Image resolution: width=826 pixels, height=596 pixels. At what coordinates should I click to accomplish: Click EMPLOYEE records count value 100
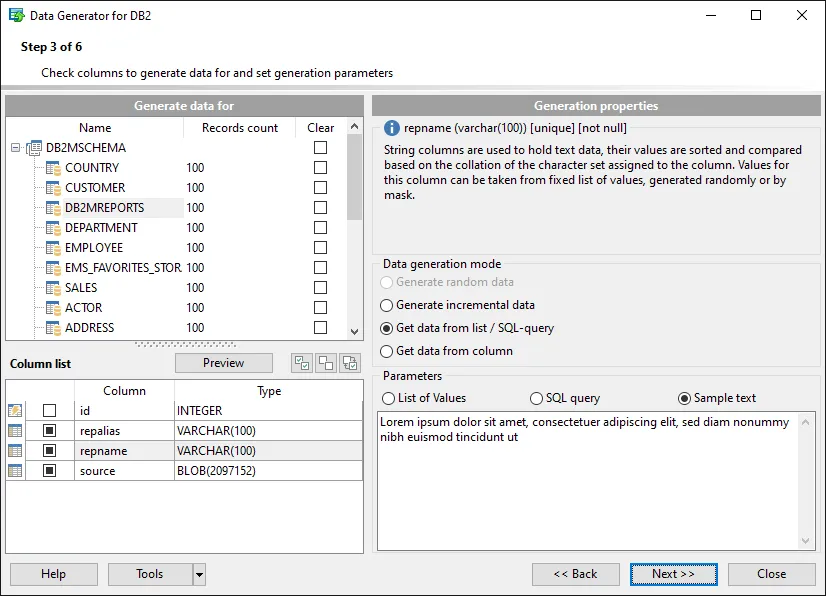(x=195, y=248)
